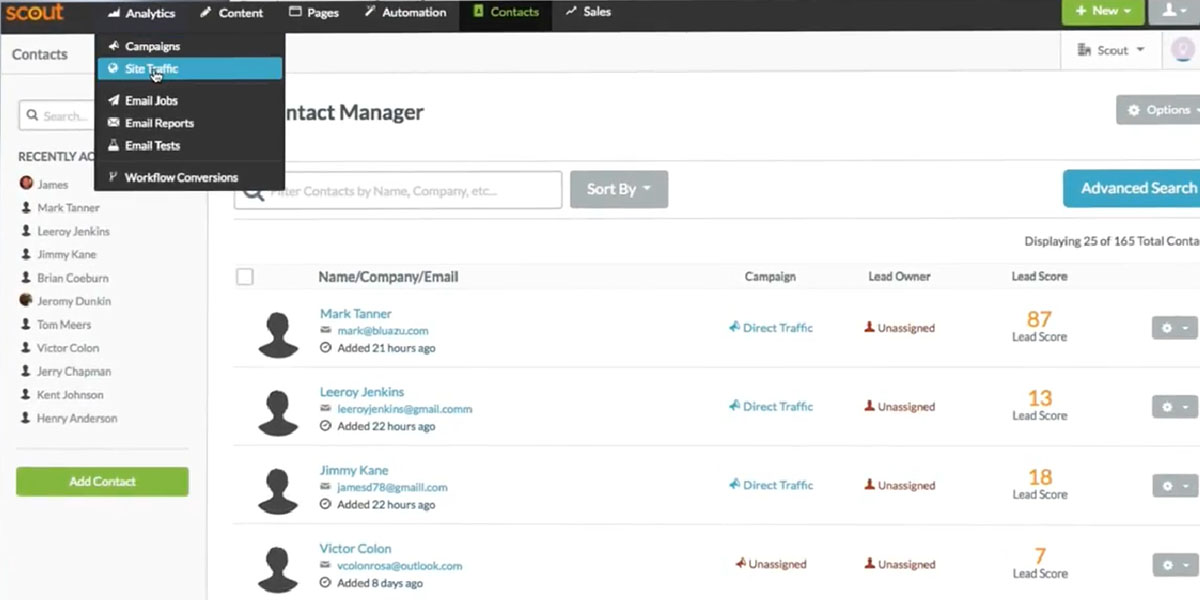This screenshot has height=600, width=1200.
Task: Click James avatar in recently added list
Action: coord(27,184)
